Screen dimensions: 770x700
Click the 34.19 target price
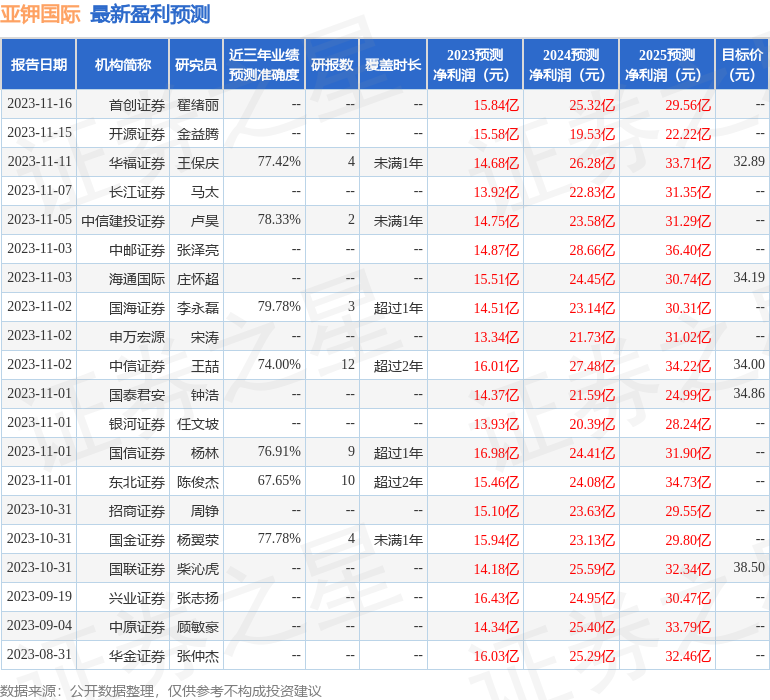point(749,277)
